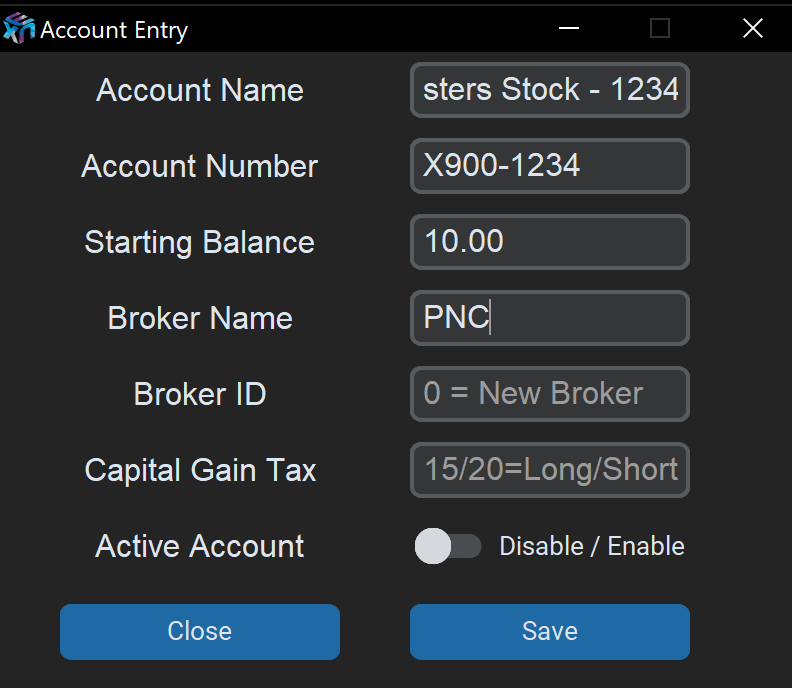Click the Capital Gain Tax field
Viewport: 792px width, 688px height.
pos(550,470)
